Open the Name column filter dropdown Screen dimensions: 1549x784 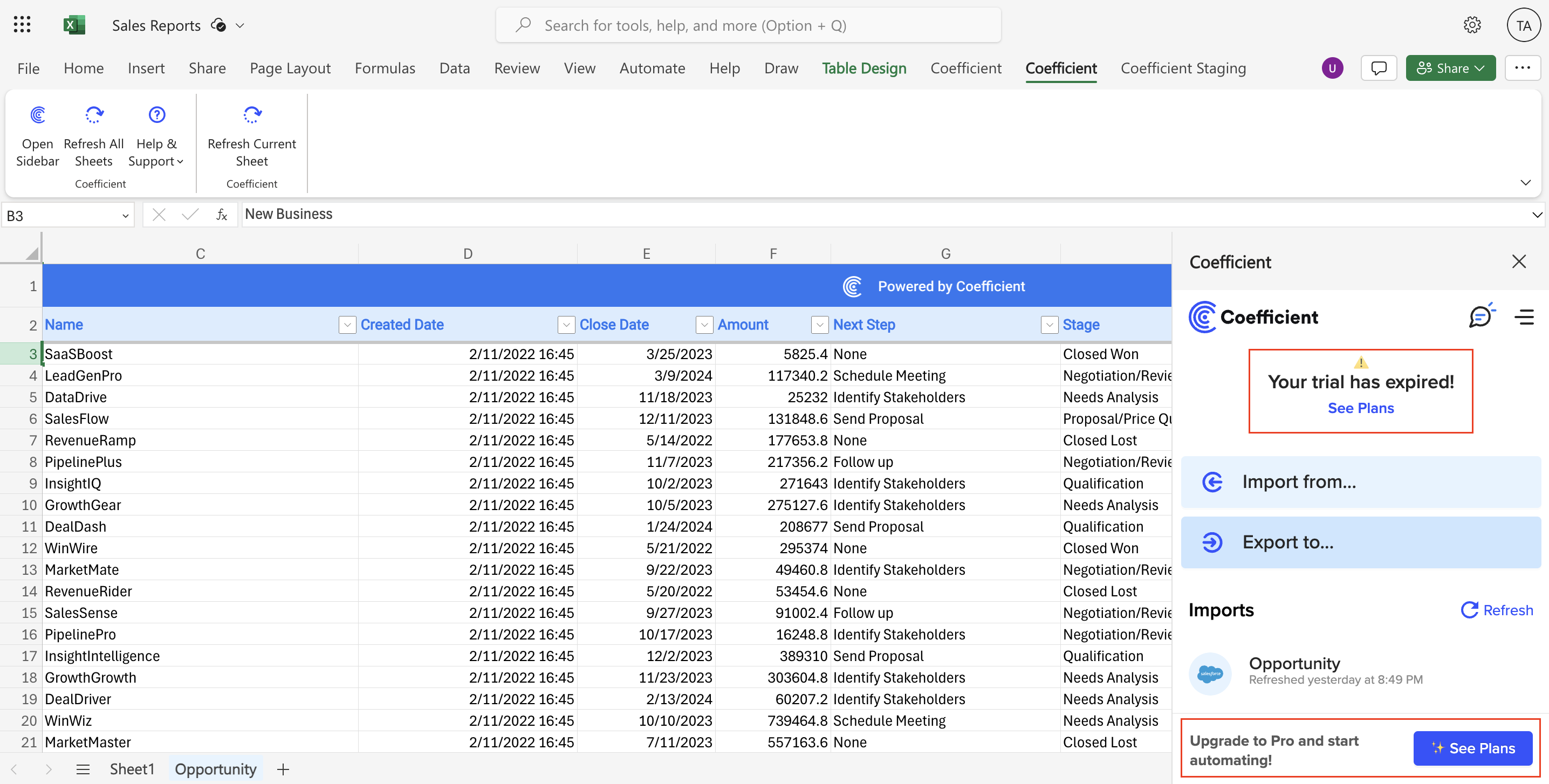coord(347,325)
